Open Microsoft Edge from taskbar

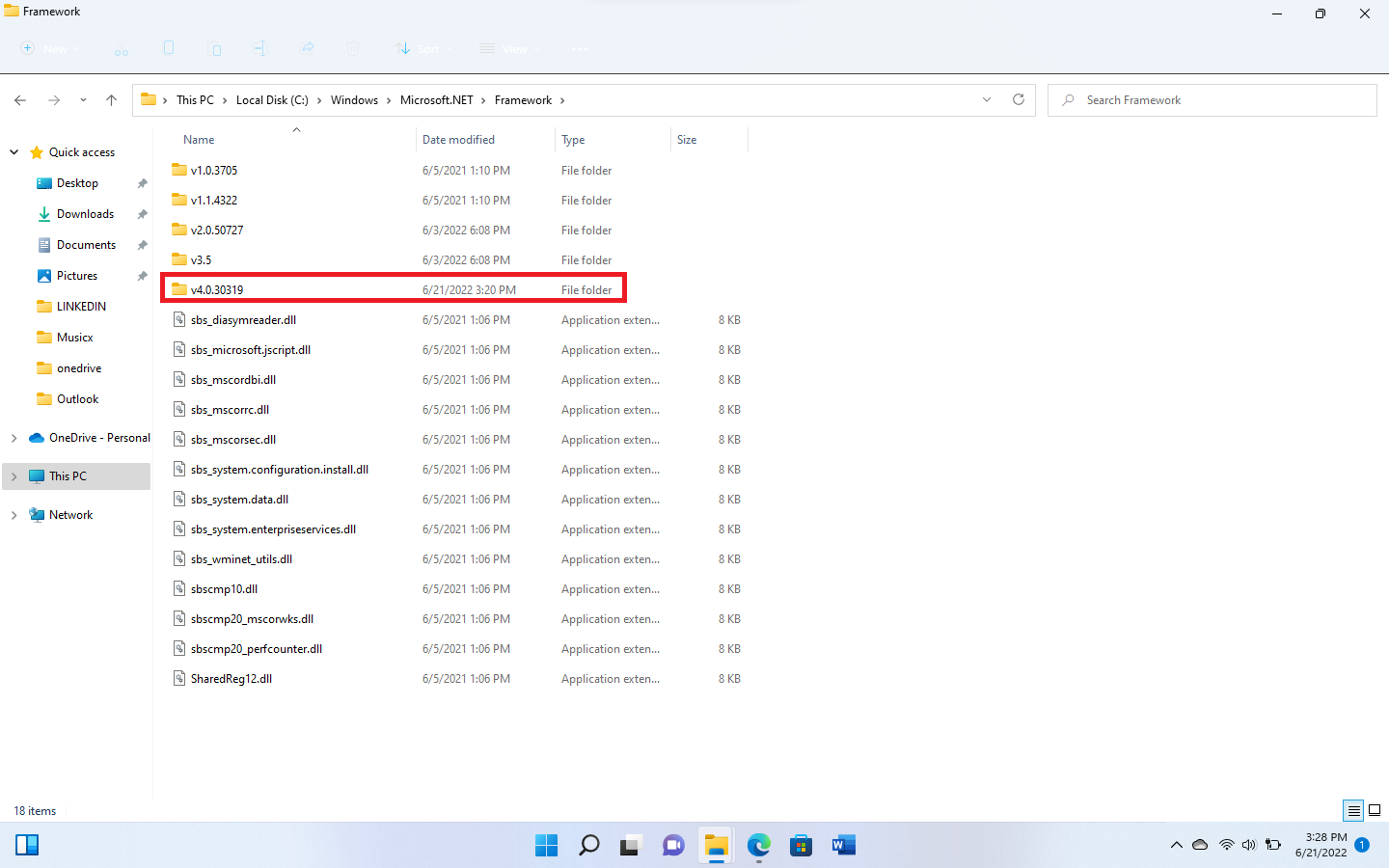758,846
